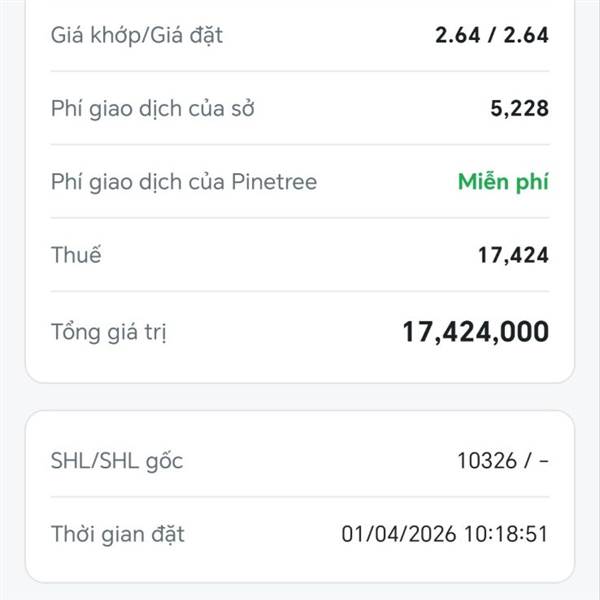Tap the 'Tổng giá trị' label
Screen dimensions: 600x600
coord(109,332)
